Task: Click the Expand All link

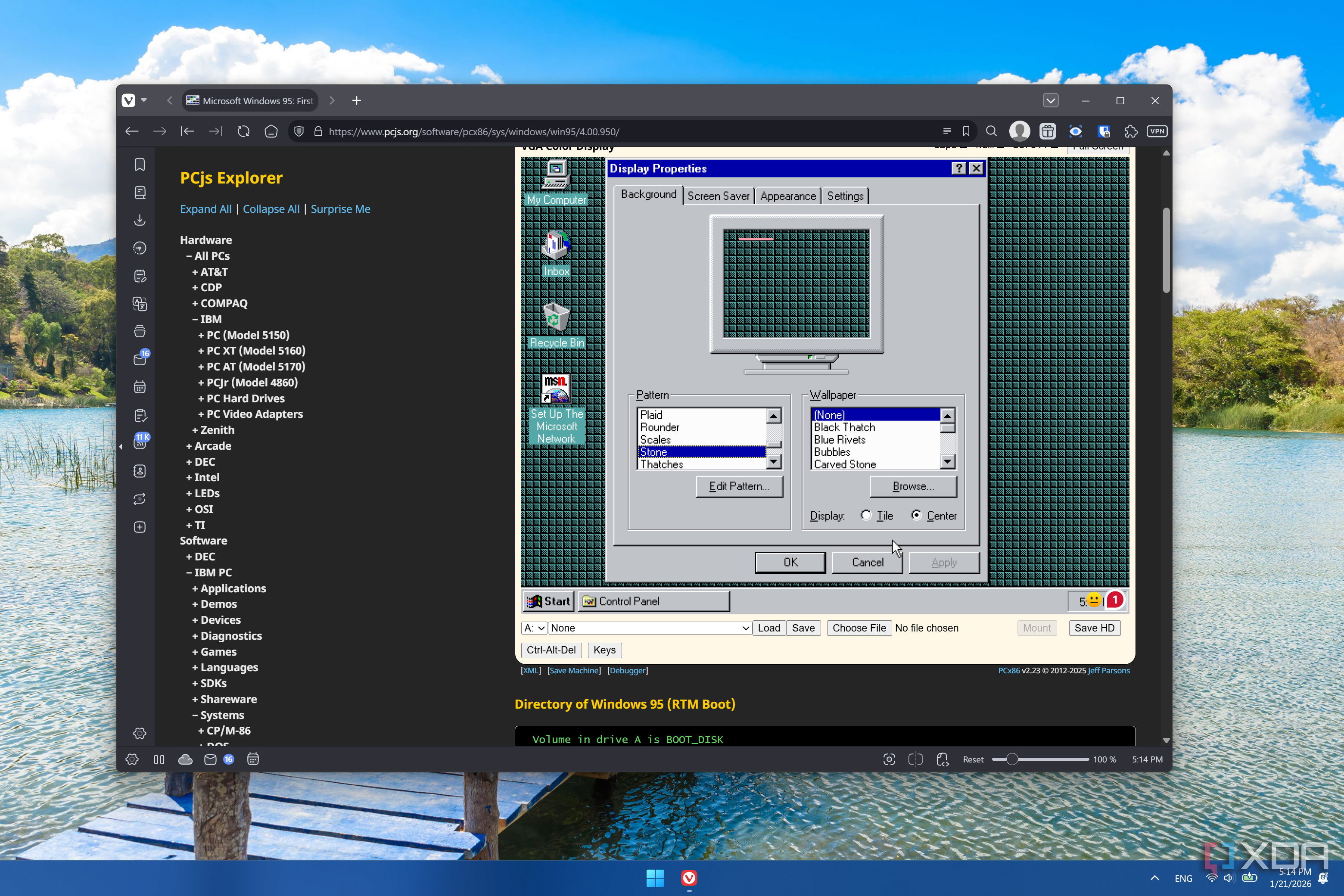Action: coord(206,209)
